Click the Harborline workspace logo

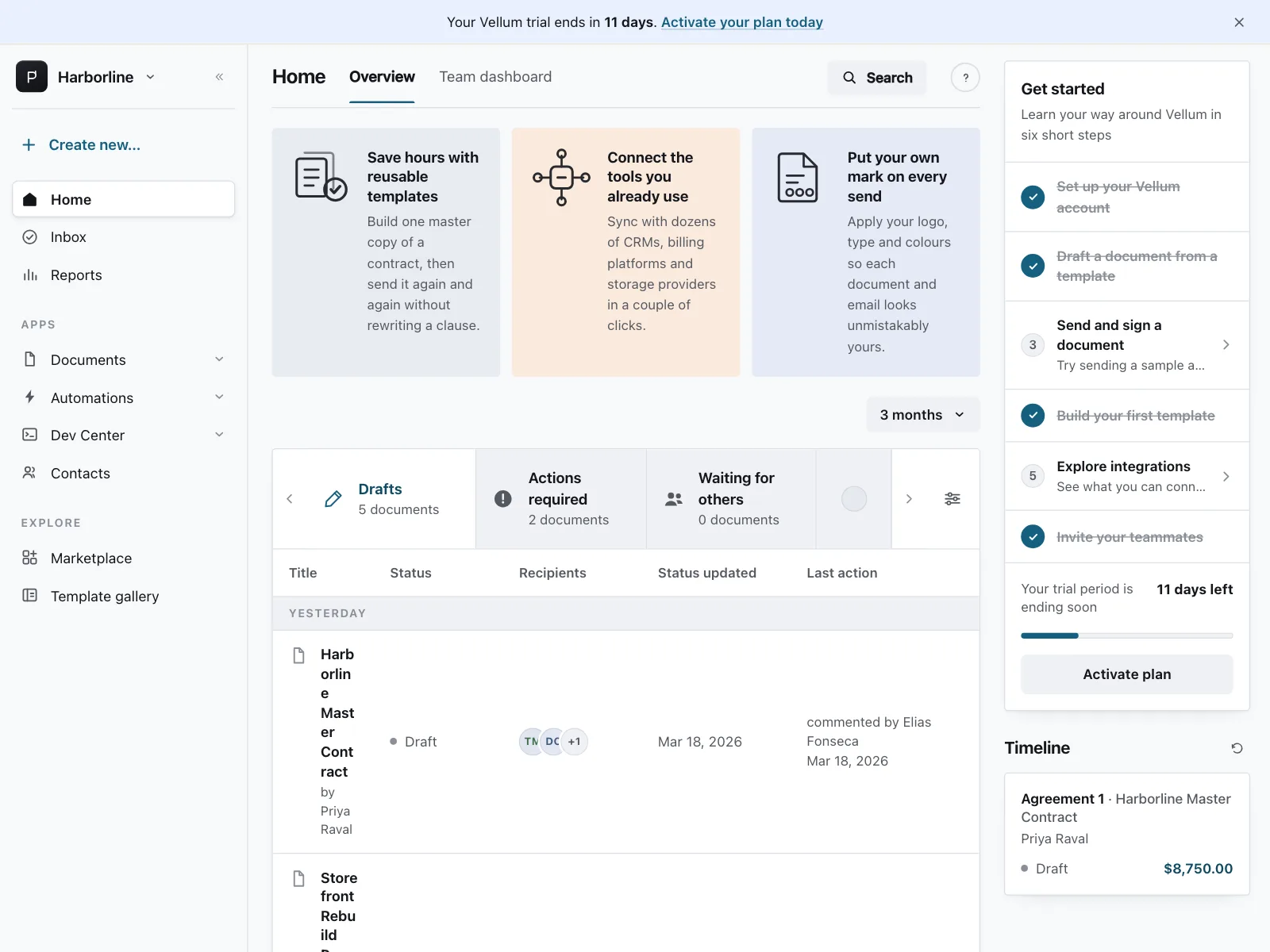tap(32, 77)
